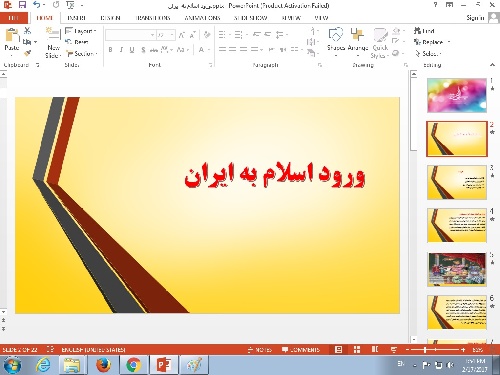Viewport: 500px width, 375px height.
Task: Open the Select dropdown in Editing group
Action: [x=428, y=53]
